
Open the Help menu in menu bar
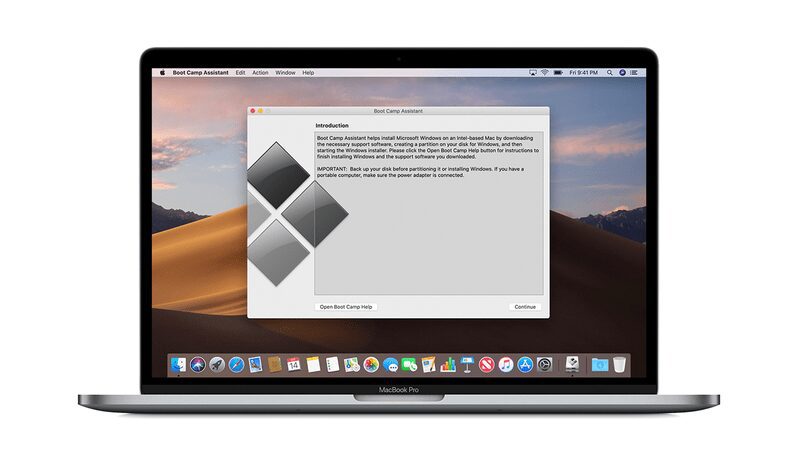pyautogui.click(x=308, y=73)
